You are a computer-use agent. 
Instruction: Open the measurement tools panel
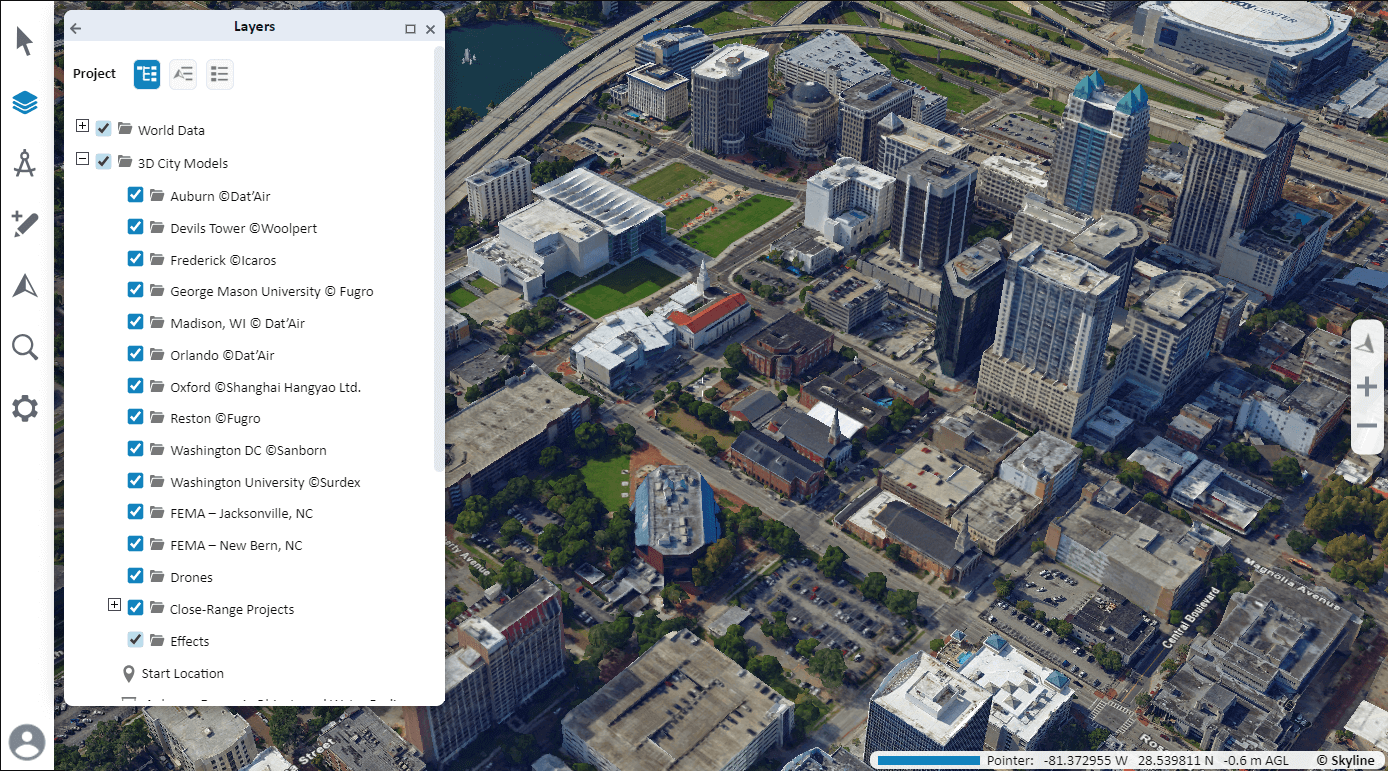pos(24,162)
